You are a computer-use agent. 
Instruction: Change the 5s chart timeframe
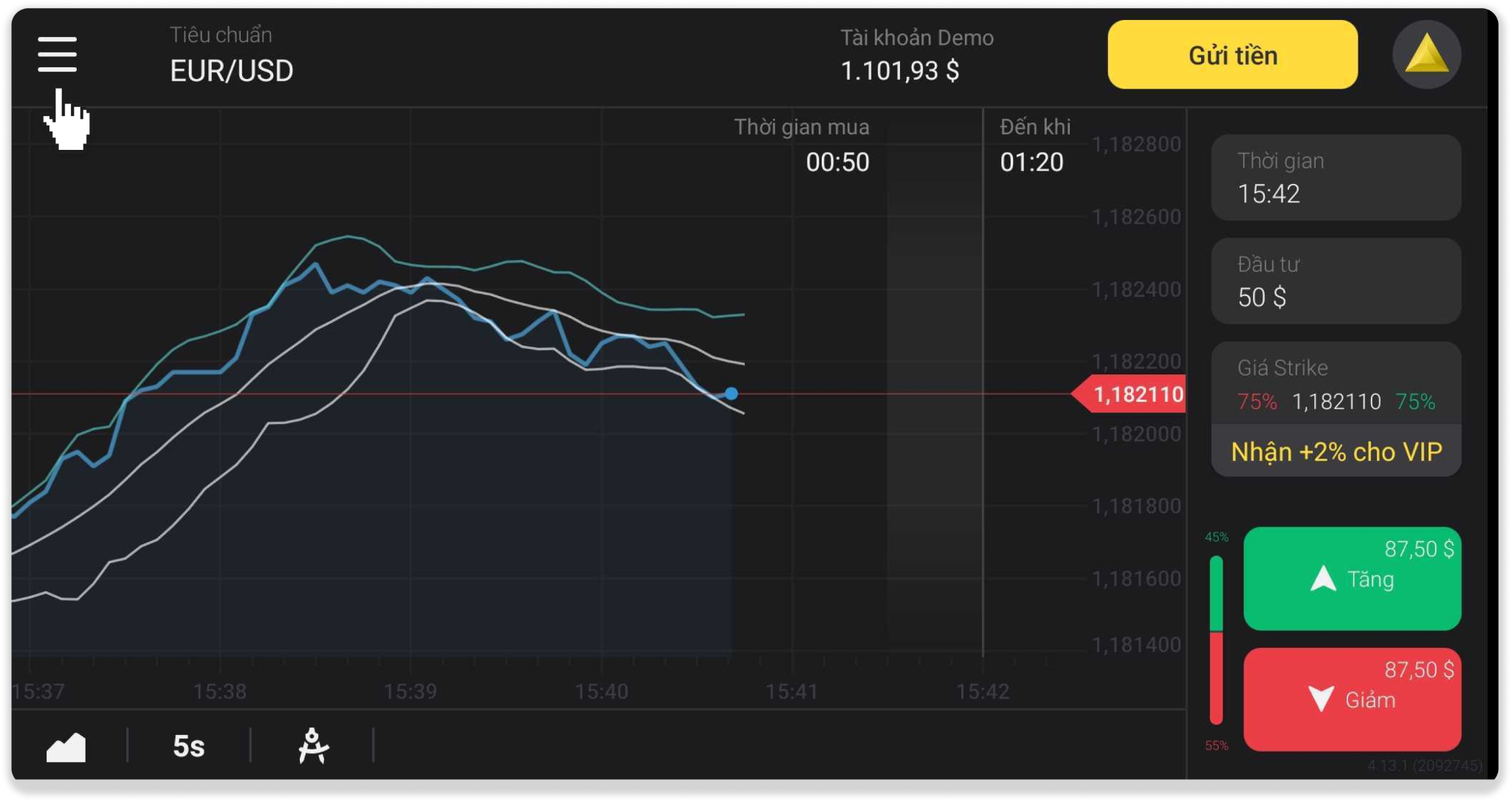coord(188,746)
